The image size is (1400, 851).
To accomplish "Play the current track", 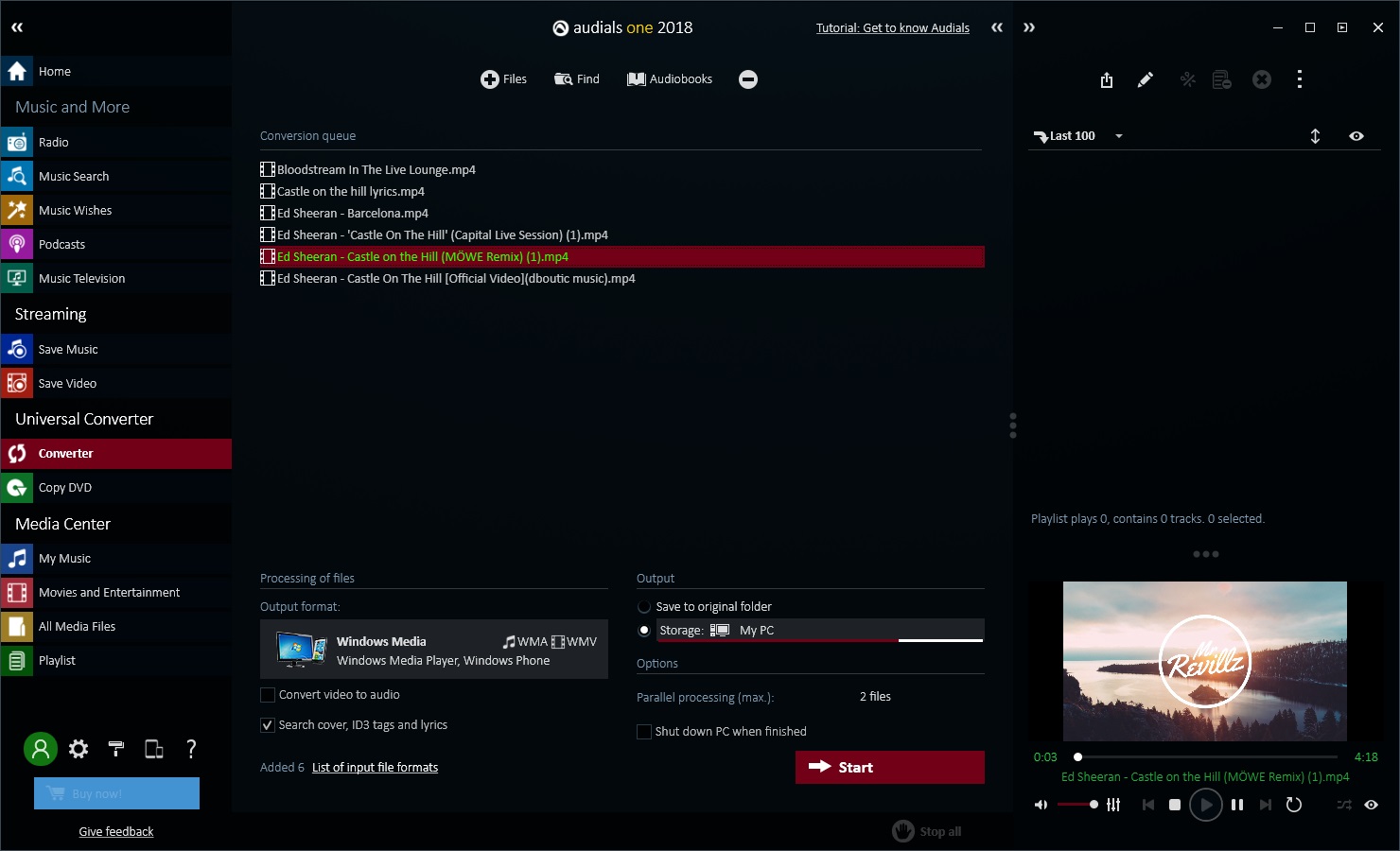I will point(1206,805).
